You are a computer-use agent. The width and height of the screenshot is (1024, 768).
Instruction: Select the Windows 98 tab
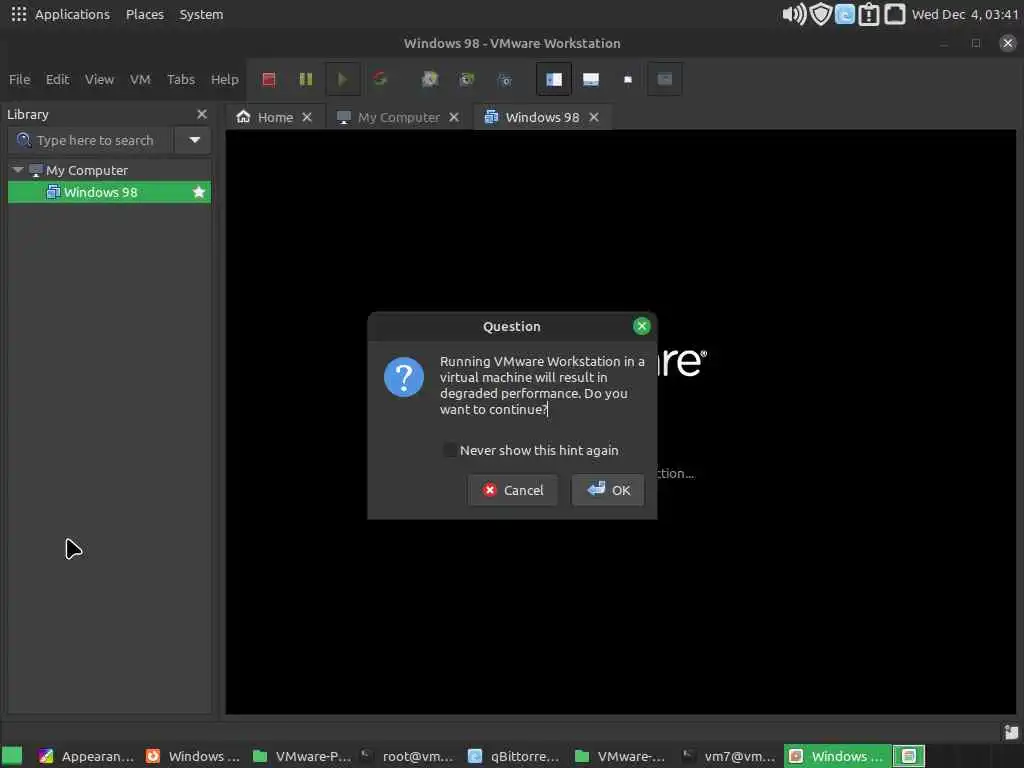click(542, 117)
